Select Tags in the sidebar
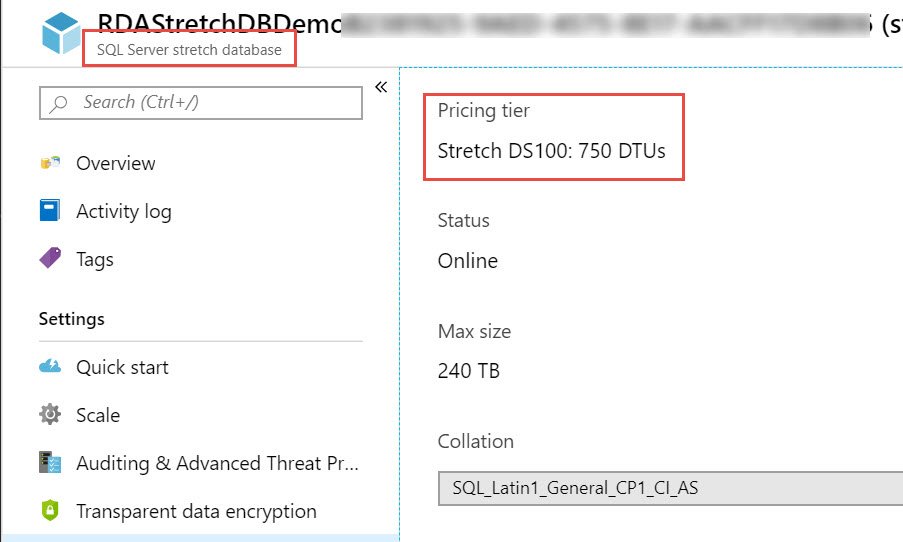The width and height of the screenshot is (903, 542). click(95, 259)
